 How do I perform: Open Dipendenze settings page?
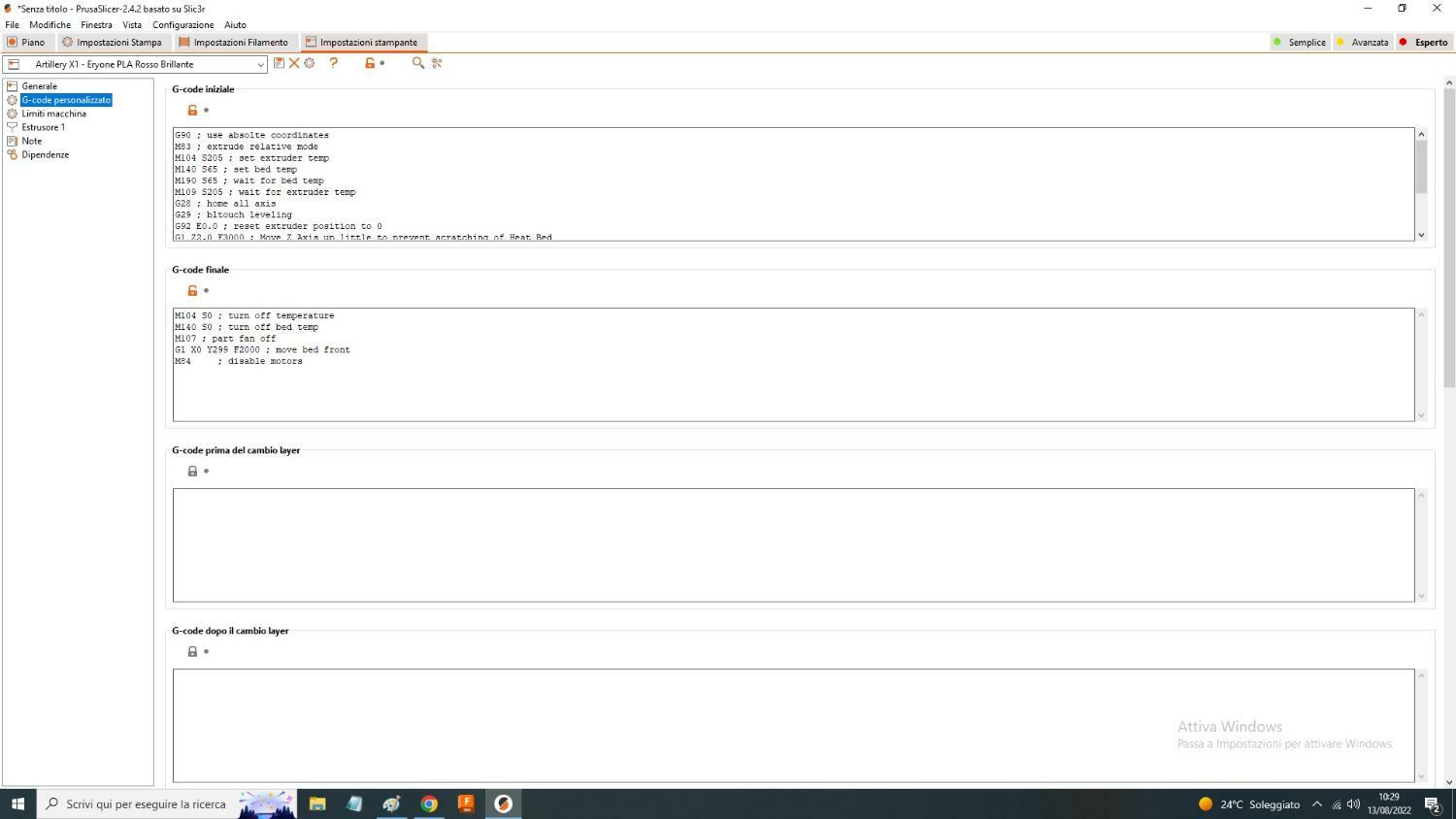45,154
